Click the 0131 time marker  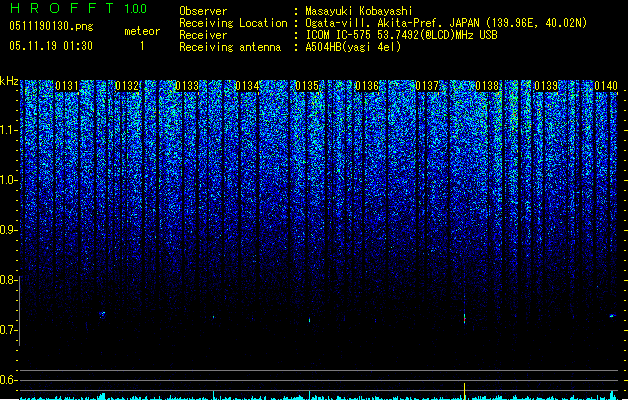pos(67,86)
